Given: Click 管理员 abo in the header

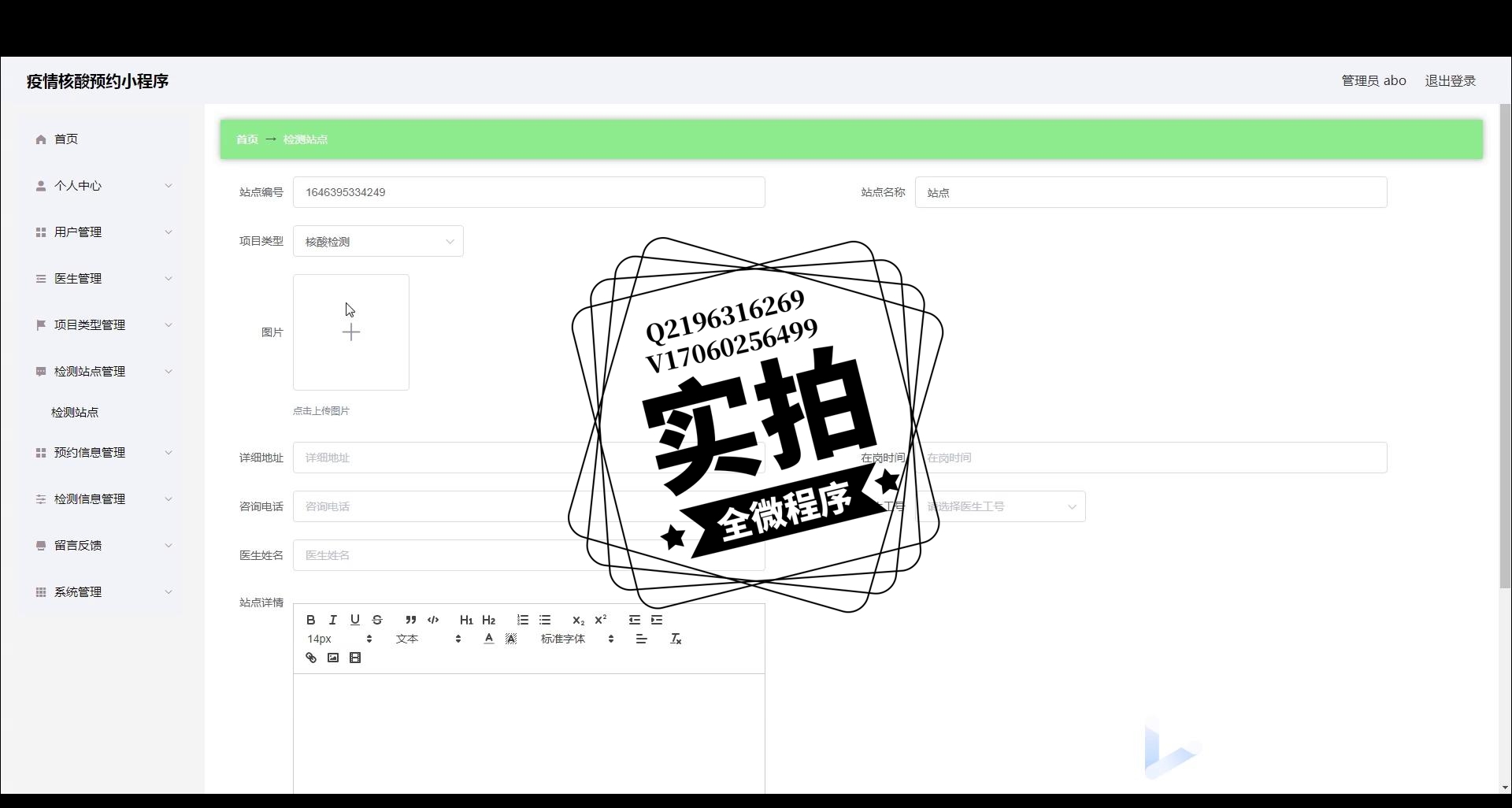Looking at the screenshot, I should tap(1373, 80).
